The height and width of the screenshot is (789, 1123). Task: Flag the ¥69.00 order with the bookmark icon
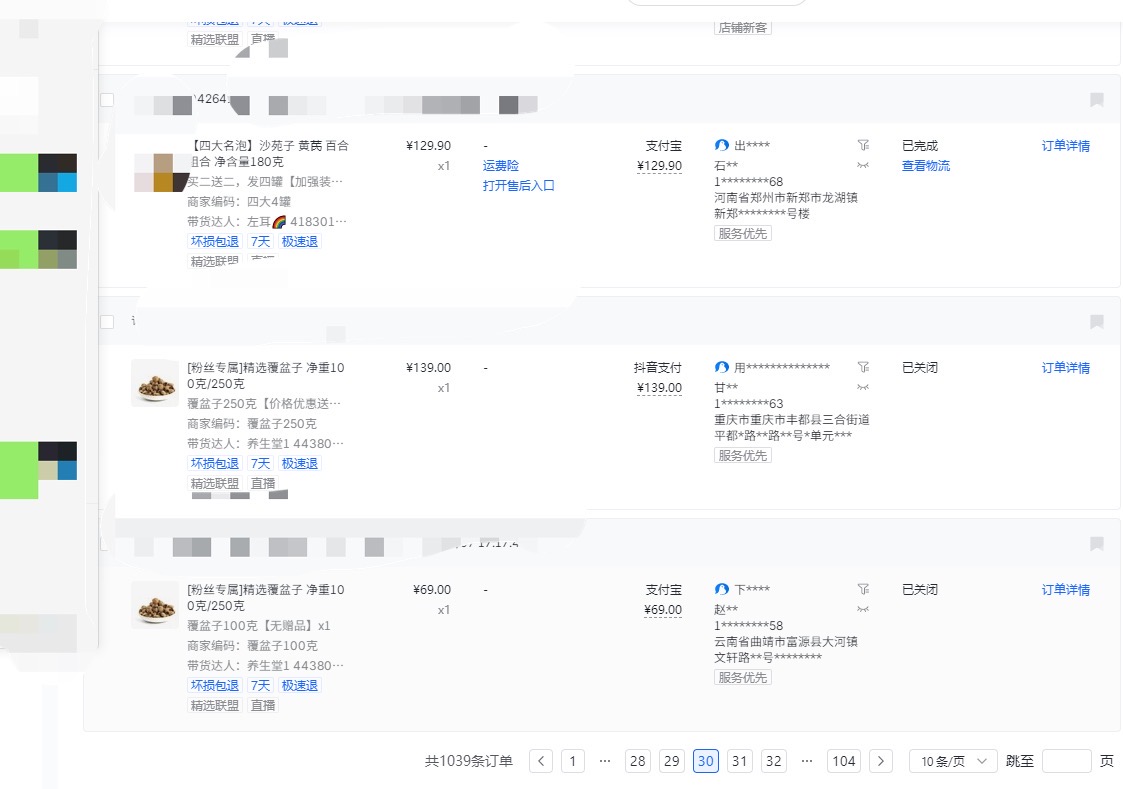coord(1096,544)
